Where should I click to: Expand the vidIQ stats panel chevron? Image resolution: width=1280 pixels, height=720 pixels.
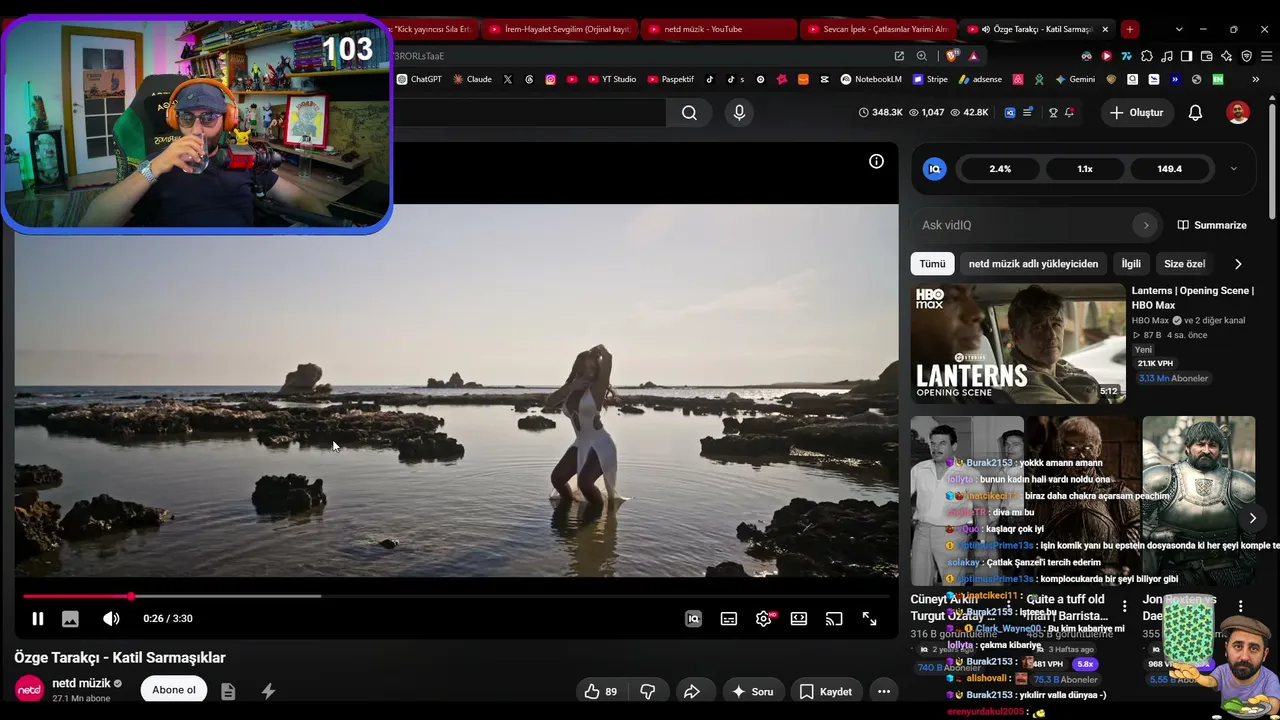point(1233,169)
